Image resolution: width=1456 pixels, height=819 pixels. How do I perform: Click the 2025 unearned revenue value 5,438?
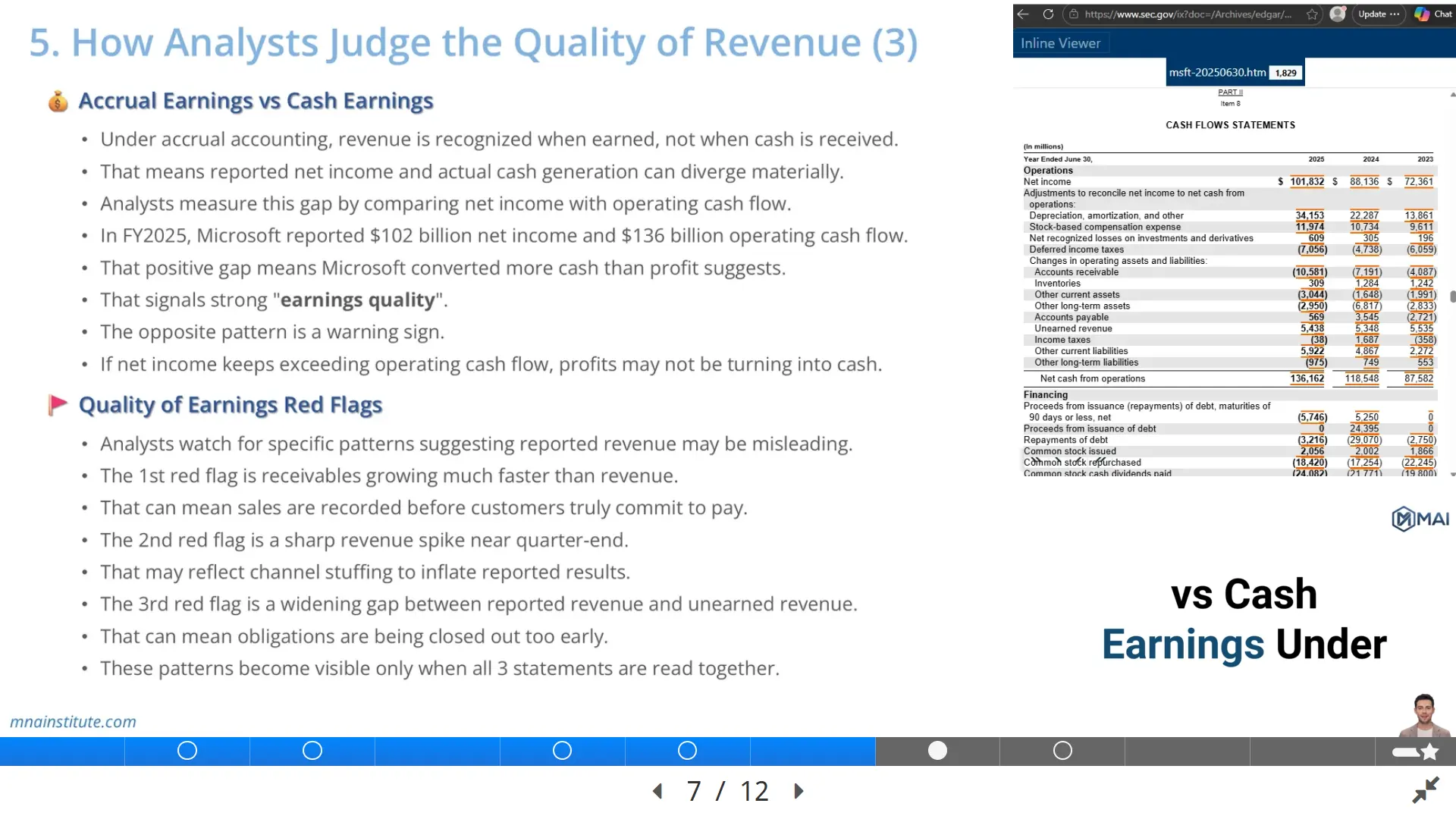pyautogui.click(x=1312, y=328)
